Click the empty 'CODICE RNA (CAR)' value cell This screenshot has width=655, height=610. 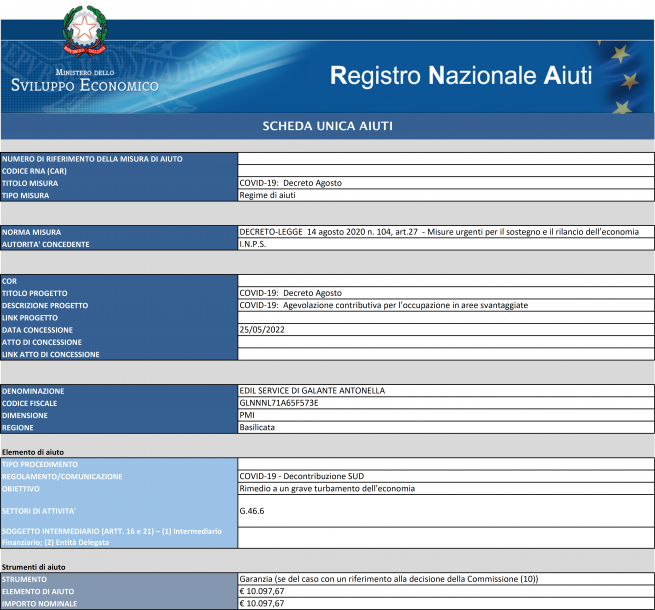(446, 170)
